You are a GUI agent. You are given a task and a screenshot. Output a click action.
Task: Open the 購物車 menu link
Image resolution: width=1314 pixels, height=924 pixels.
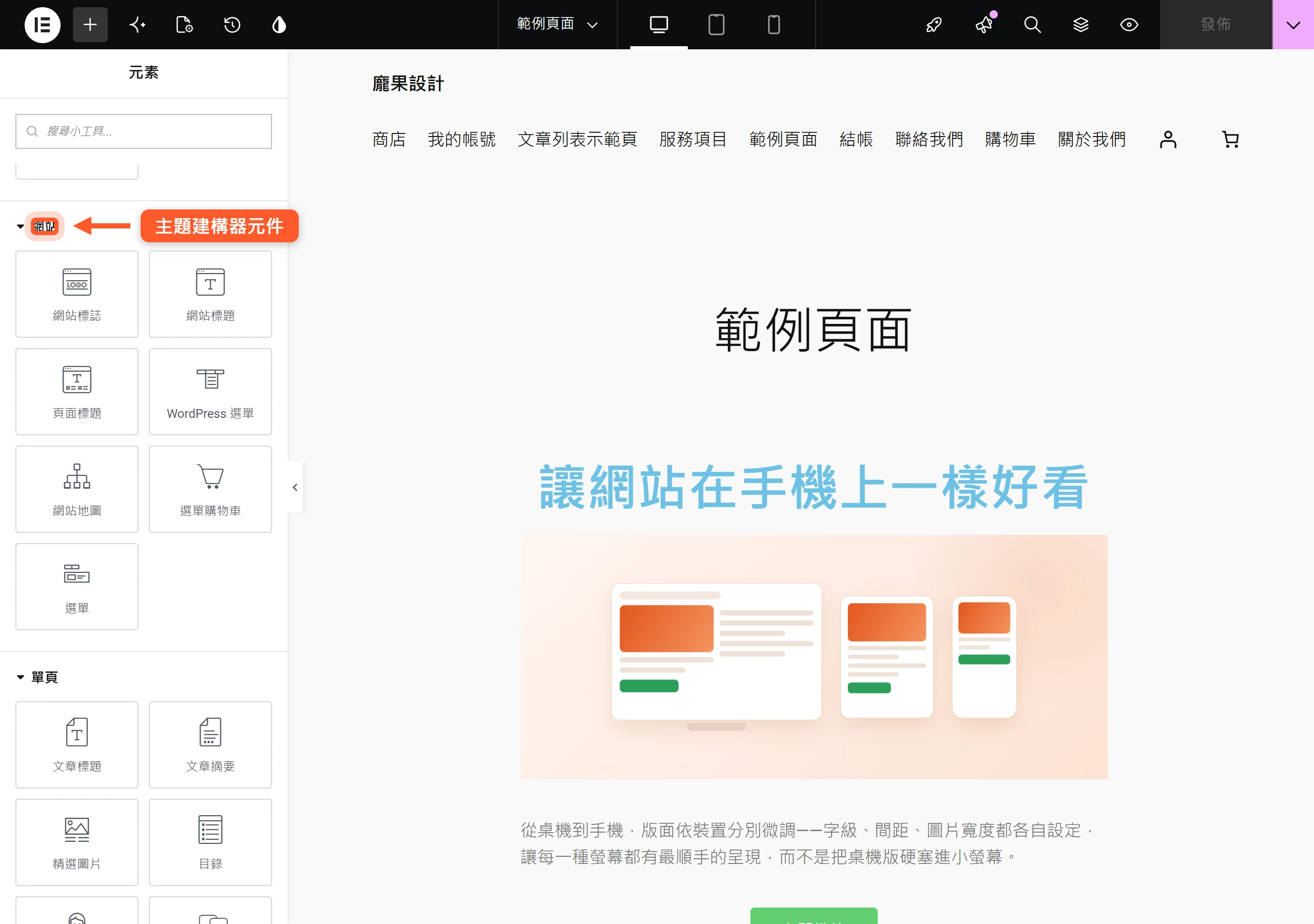(1010, 139)
